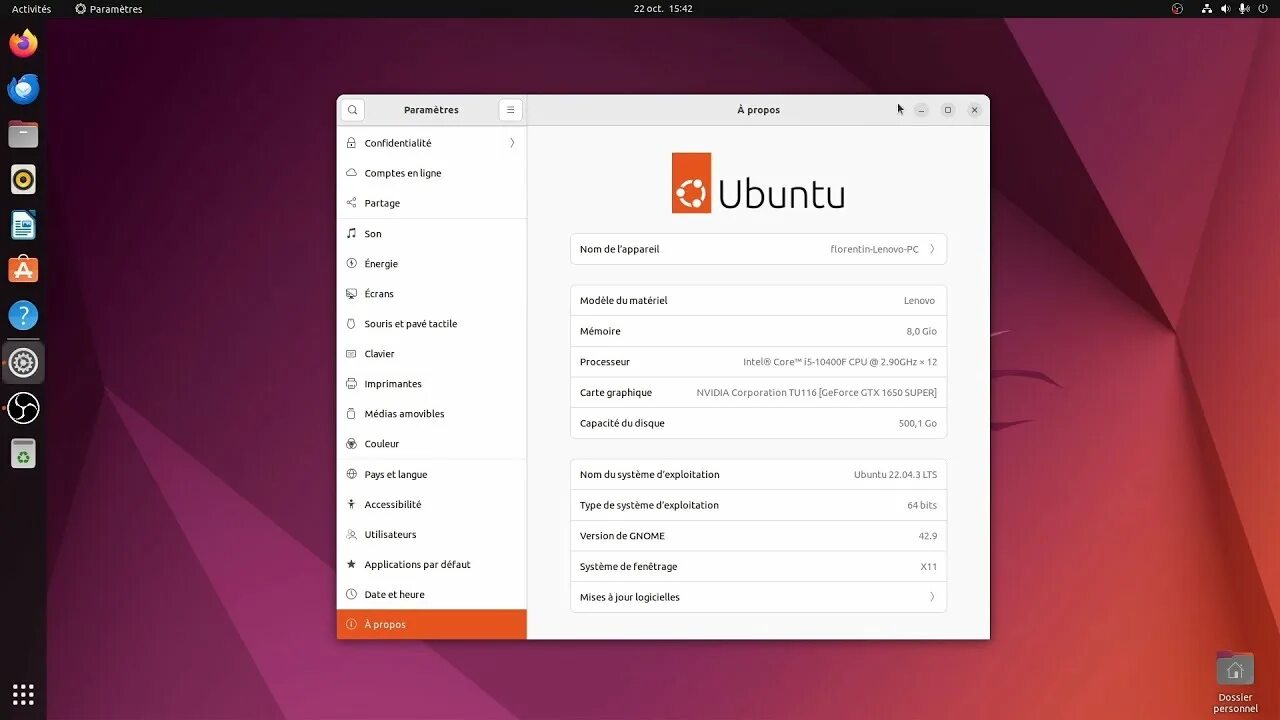This screenshot has height=720, width=1280.
Task: Open Énergie settings
Action: tap(432, 264)
